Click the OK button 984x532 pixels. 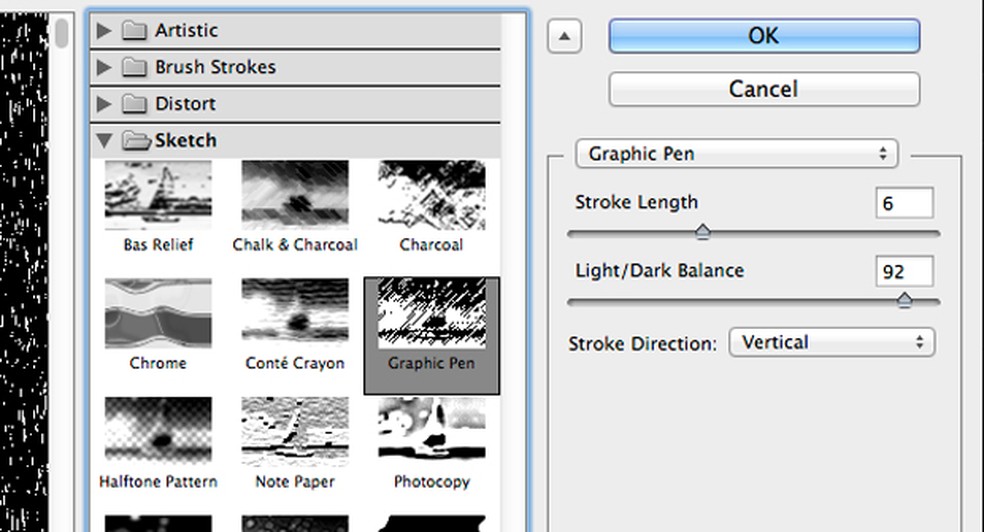click(x=763, y=36)
